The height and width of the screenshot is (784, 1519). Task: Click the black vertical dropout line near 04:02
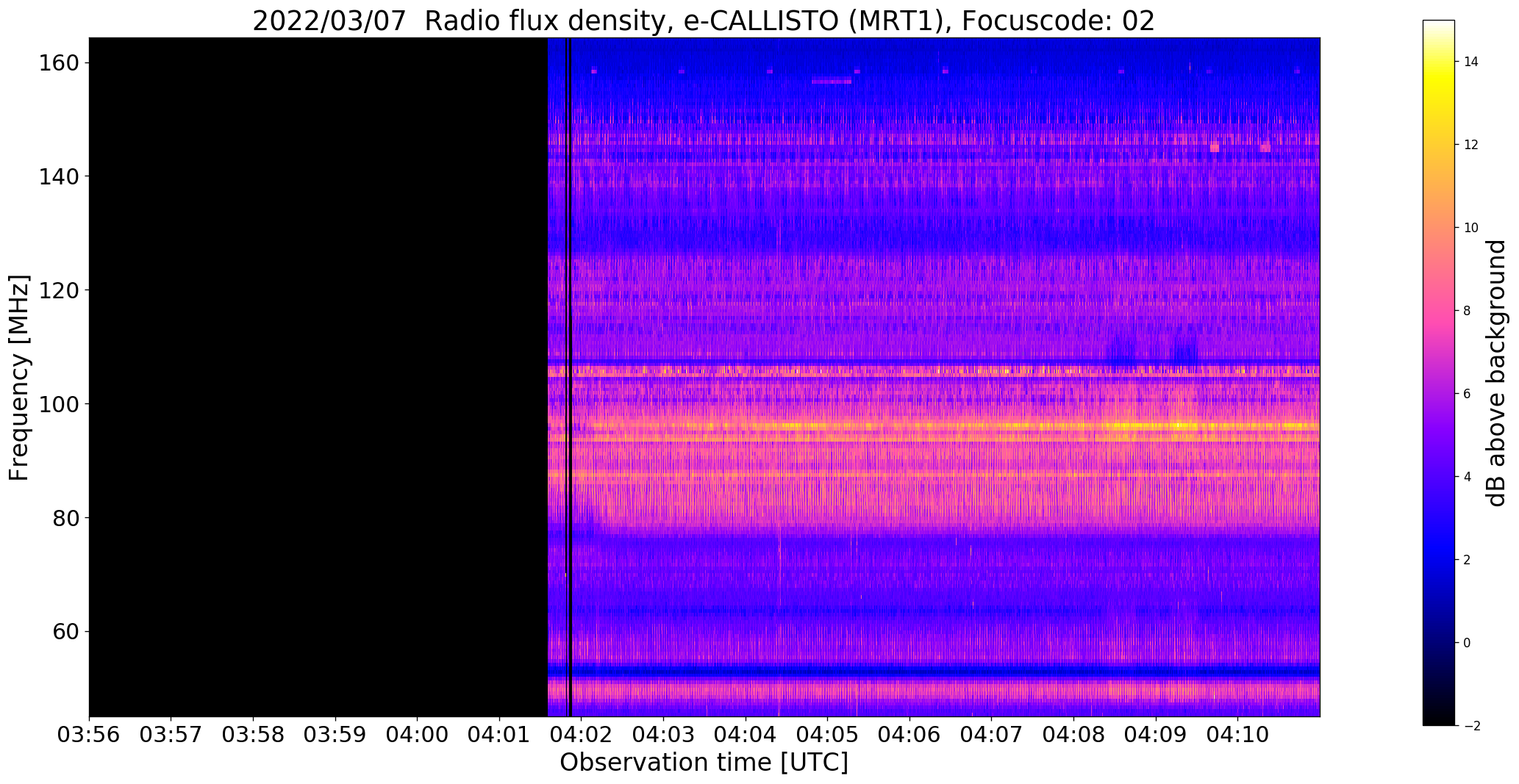(x=570, y=377)
